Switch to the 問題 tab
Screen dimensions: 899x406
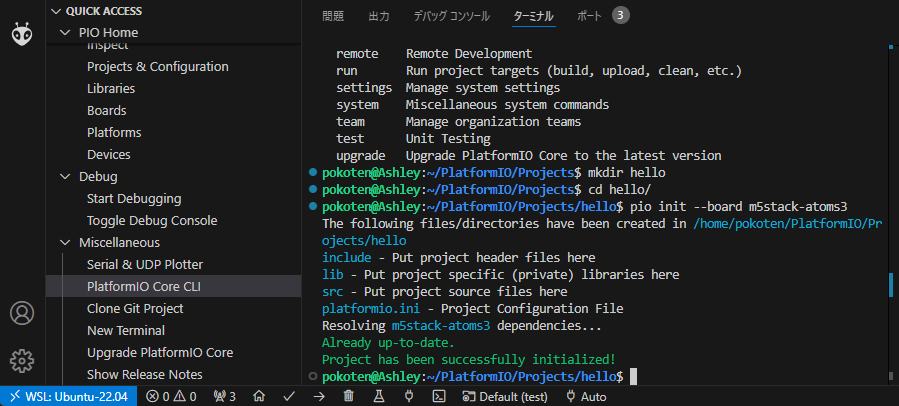[333, 16]
